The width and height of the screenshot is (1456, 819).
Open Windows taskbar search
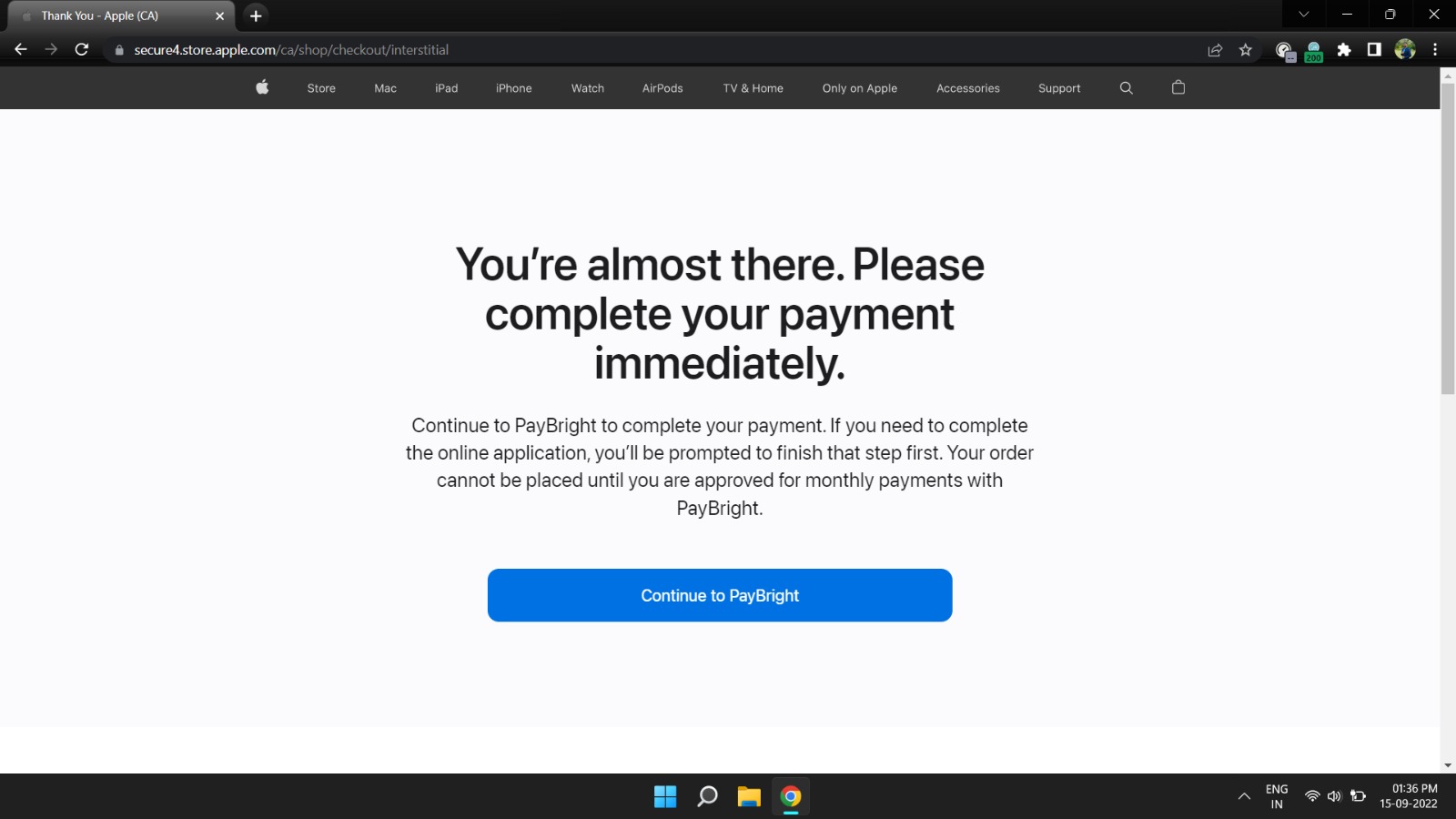pyautogui.click(x=707, y=796)
